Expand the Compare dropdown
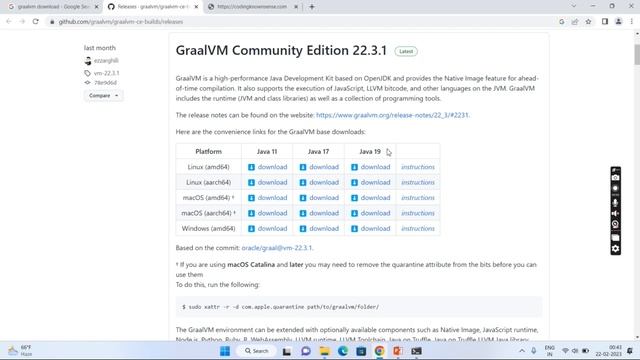 [103, 96]
